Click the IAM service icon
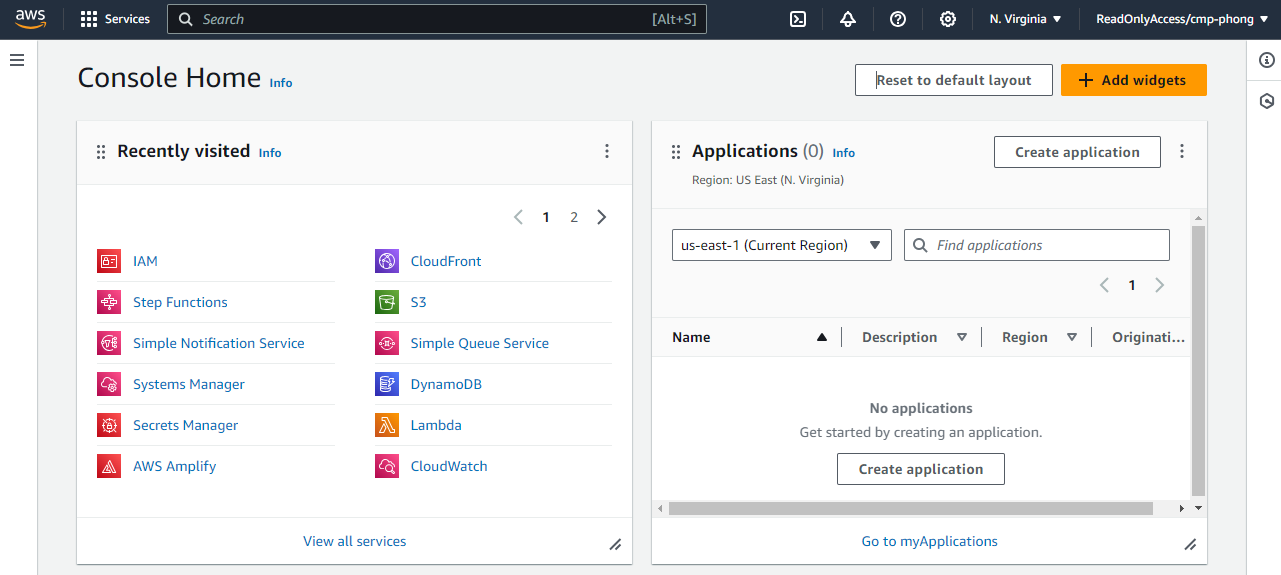The width and height of the screenshot is (1281, 575). coord(109,261)
